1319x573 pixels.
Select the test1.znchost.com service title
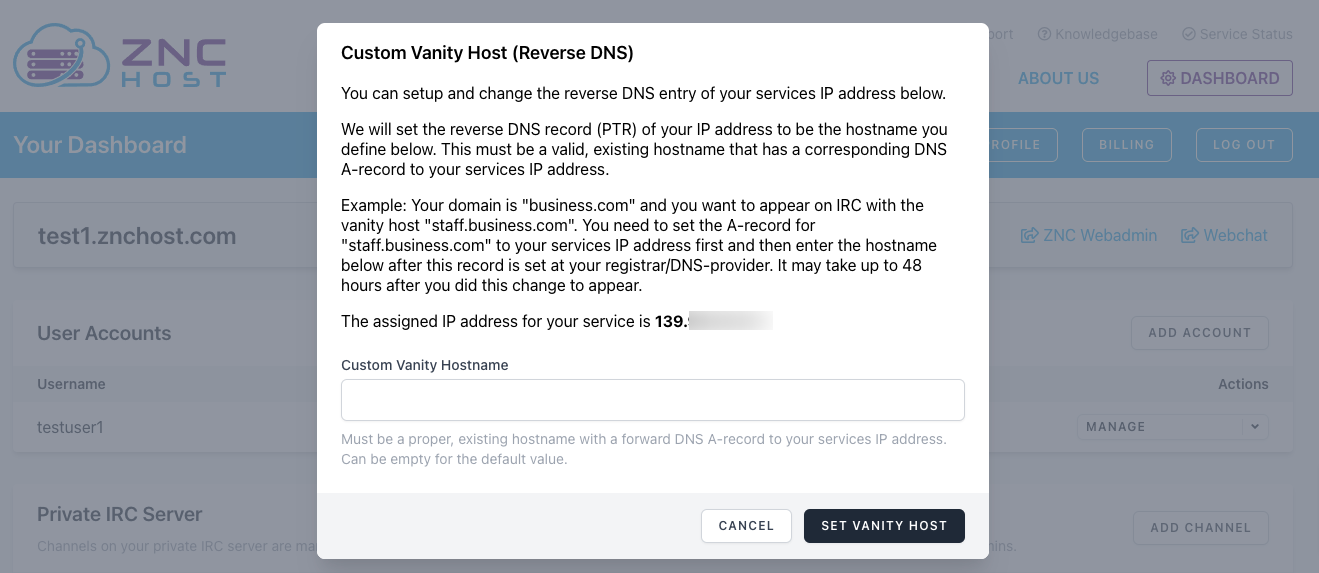coord(137,236)
